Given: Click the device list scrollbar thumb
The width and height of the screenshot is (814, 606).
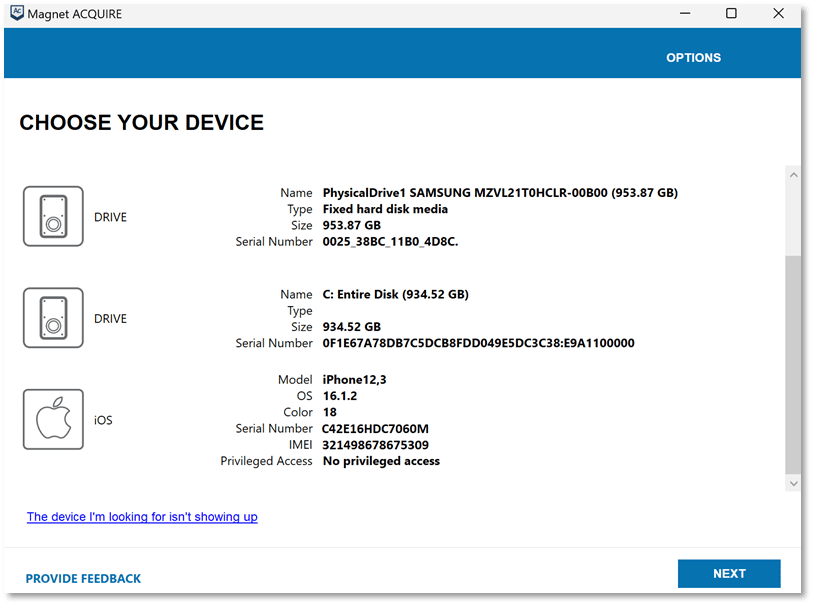Looking at the screenshot, I should [793, 365].
